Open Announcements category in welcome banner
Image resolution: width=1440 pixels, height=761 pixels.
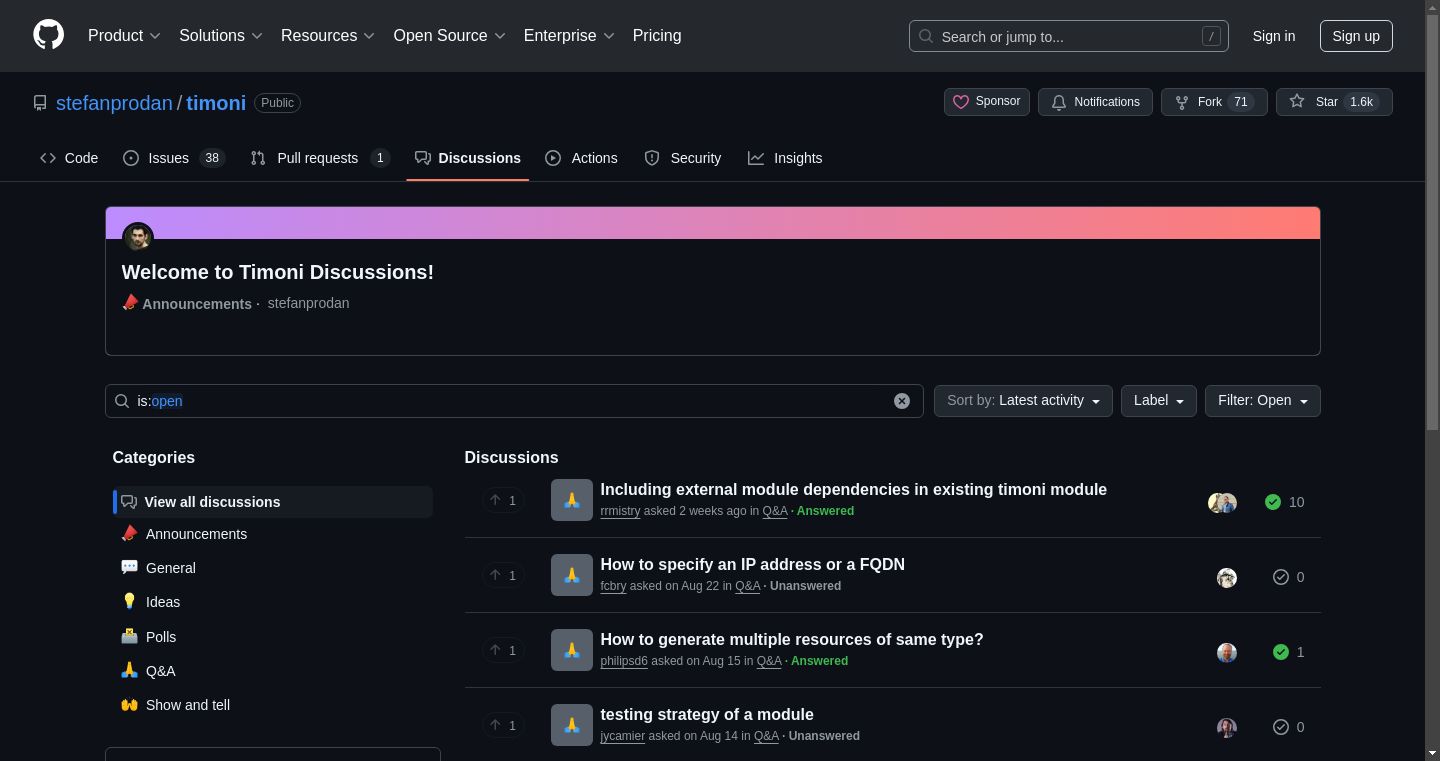[187, 303]
